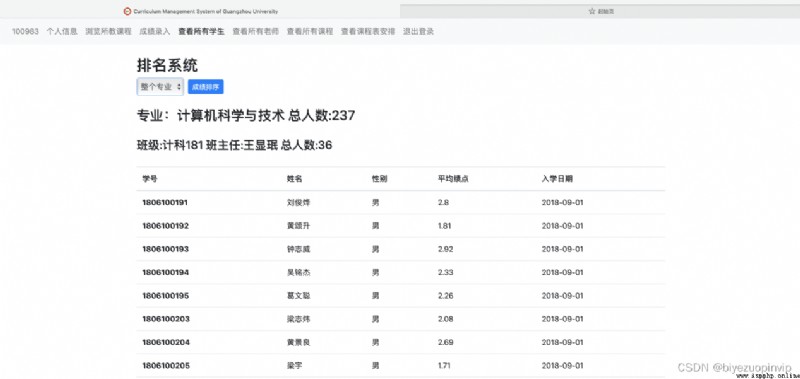Click the 2.26 GPA value
The image size is (800, 379).
[446, 296]
